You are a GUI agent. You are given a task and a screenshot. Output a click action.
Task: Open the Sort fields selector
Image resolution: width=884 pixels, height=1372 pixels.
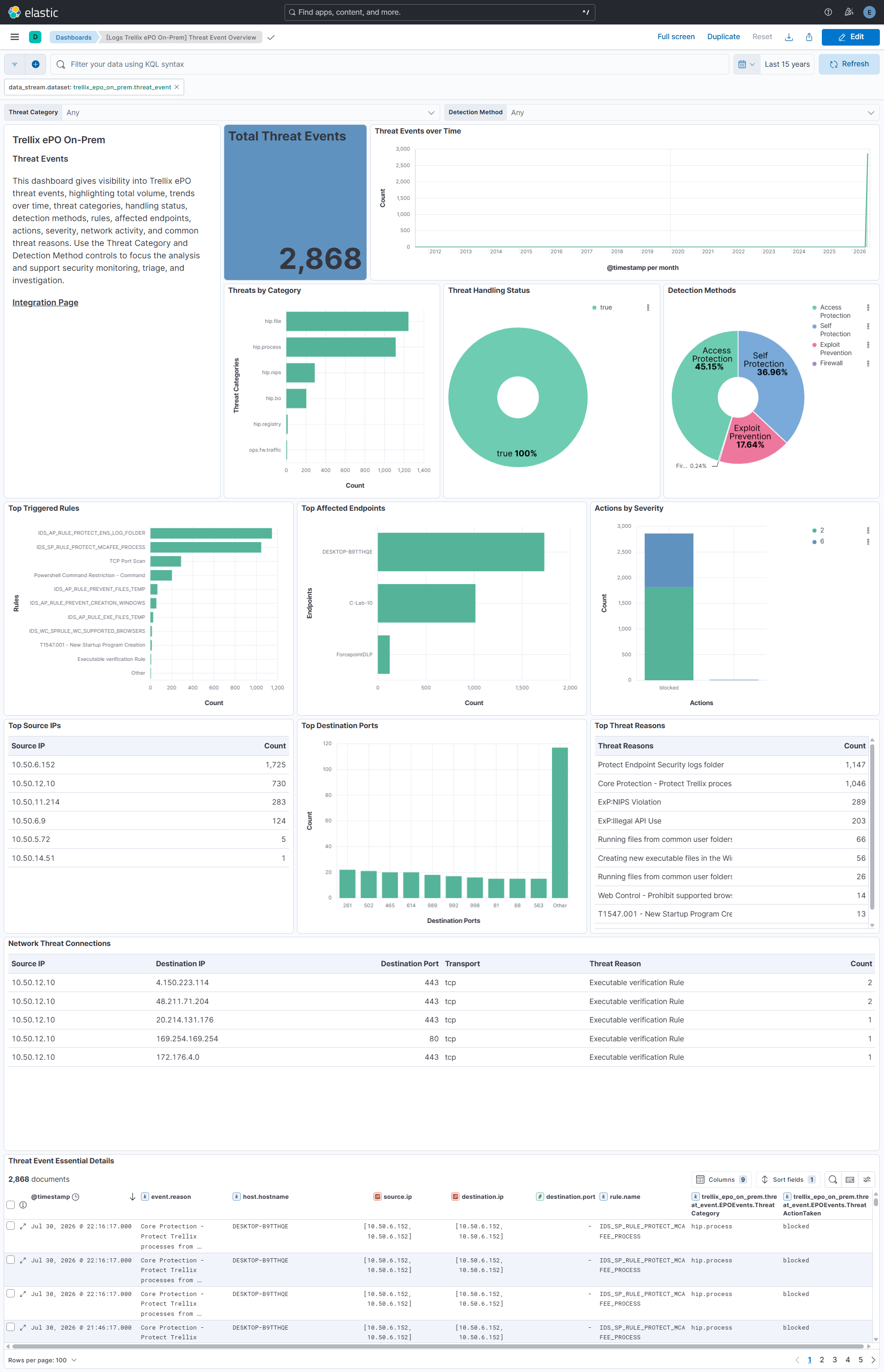pyautogui.click(x=788, y=1179)
